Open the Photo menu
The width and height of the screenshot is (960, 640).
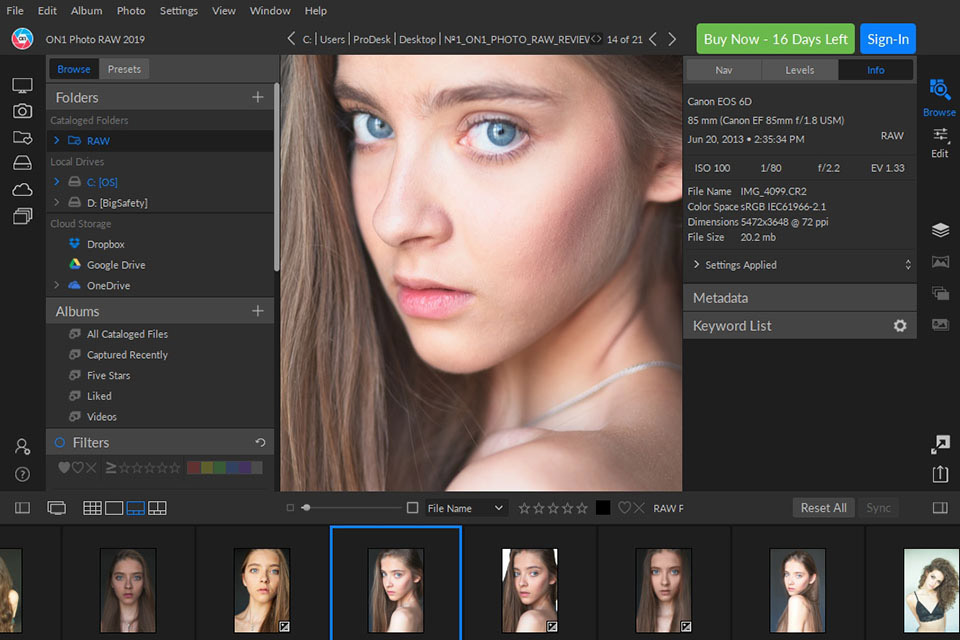tap(131, 10)
